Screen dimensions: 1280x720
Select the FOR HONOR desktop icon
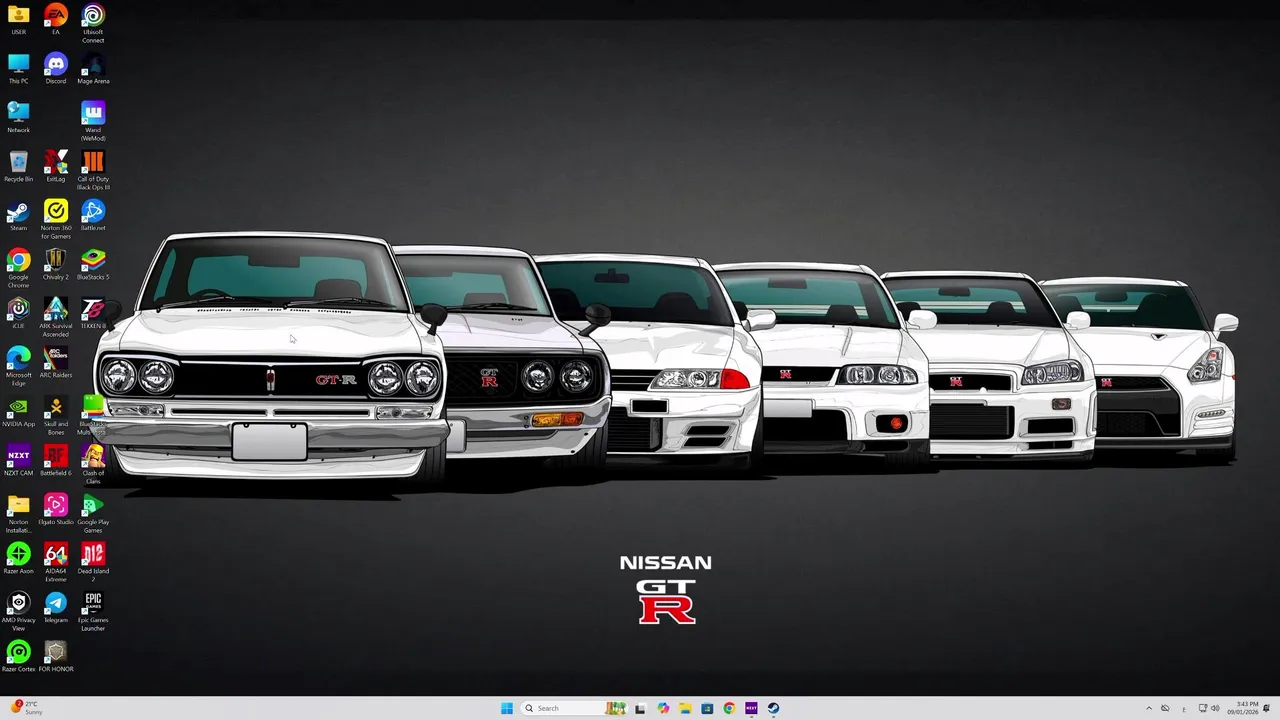(56, 657)
